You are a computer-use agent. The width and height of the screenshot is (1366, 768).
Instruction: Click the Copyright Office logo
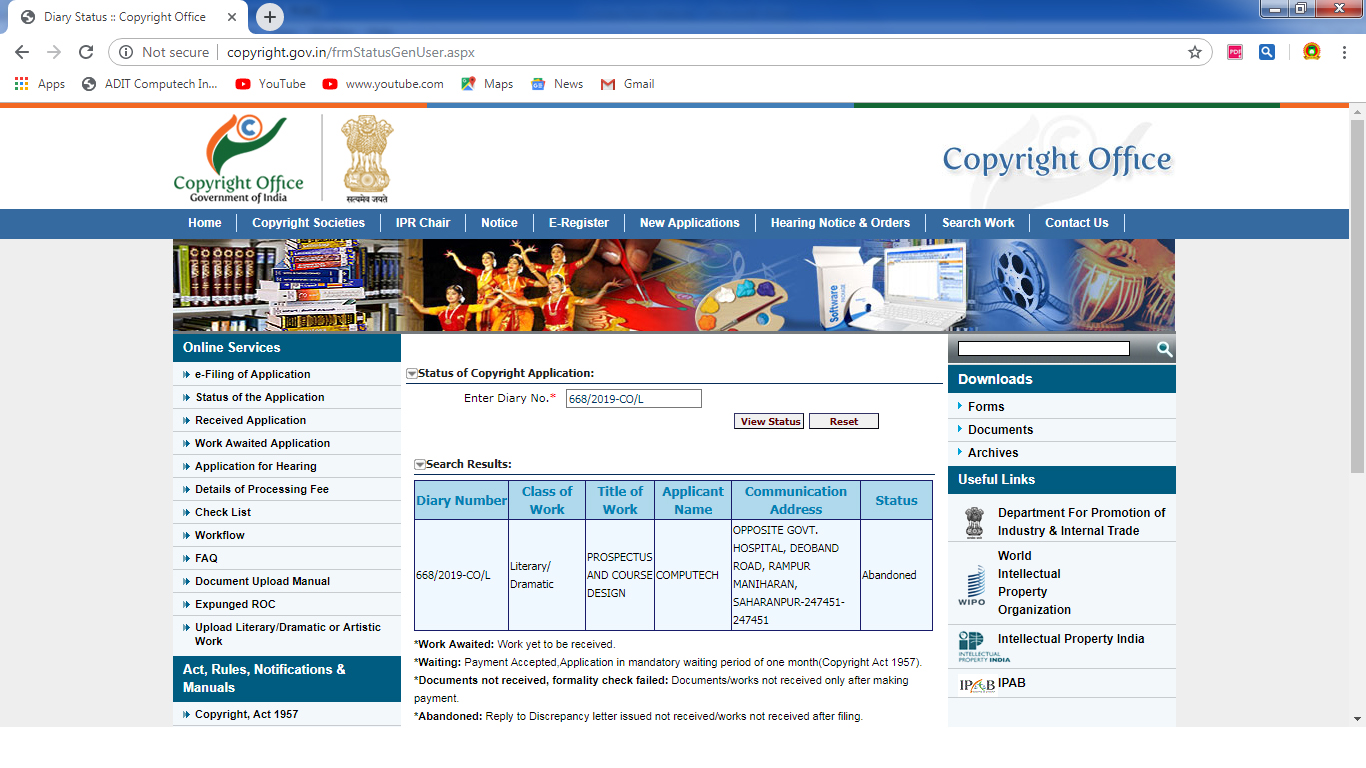pos(238,158)
